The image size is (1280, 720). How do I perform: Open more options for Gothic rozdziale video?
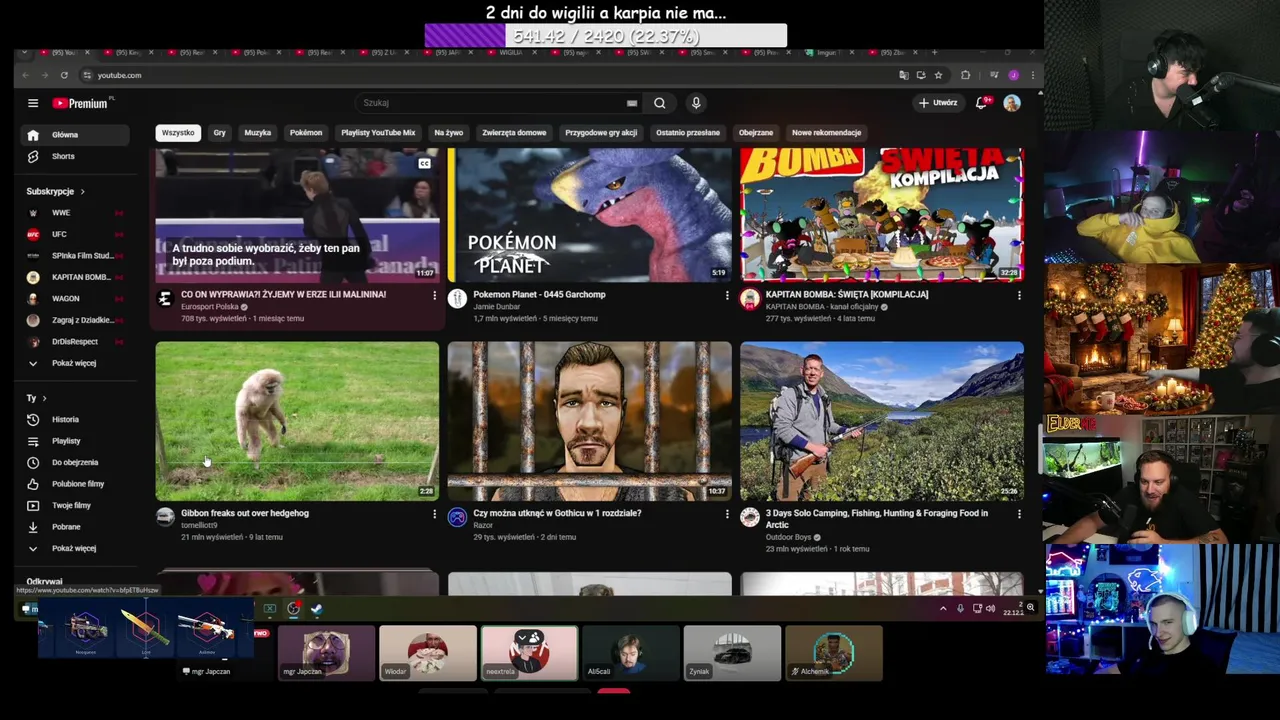(x=727, y=514)
